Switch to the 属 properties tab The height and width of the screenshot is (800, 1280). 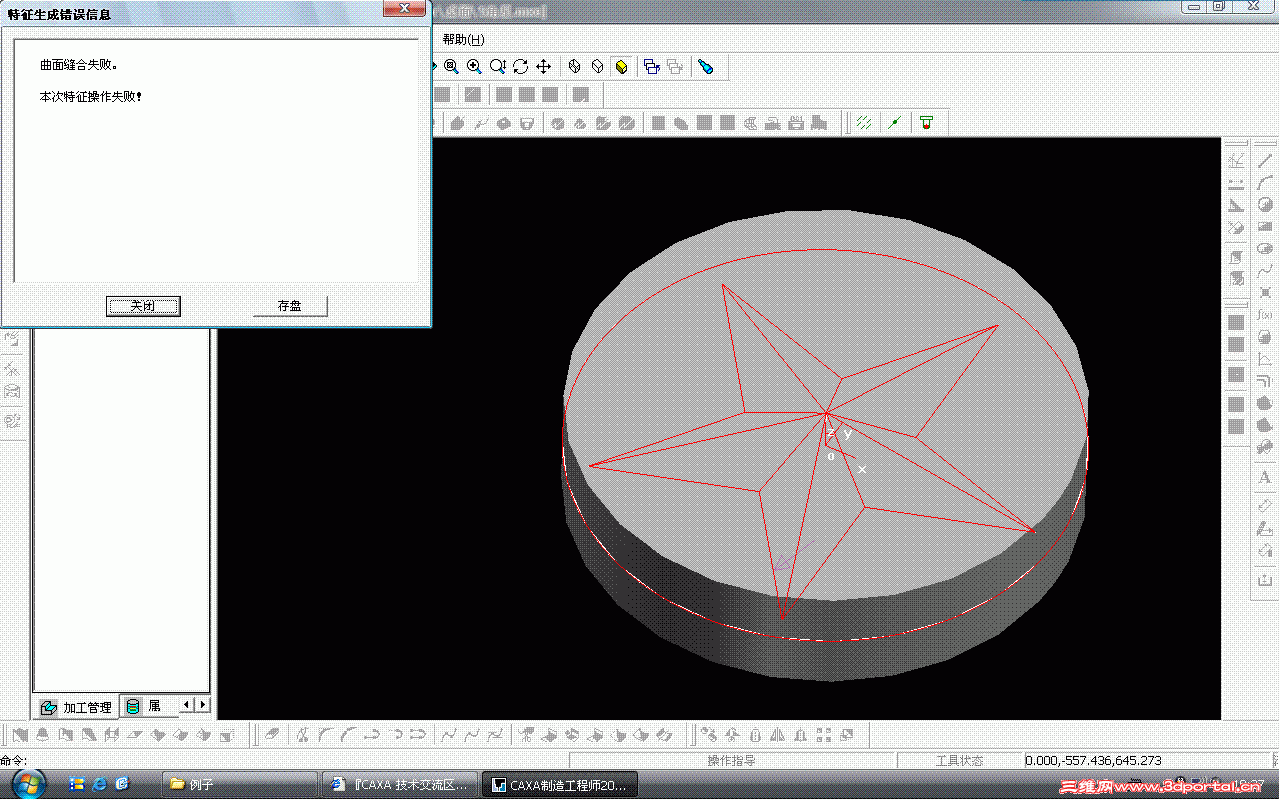click(146, 706)
